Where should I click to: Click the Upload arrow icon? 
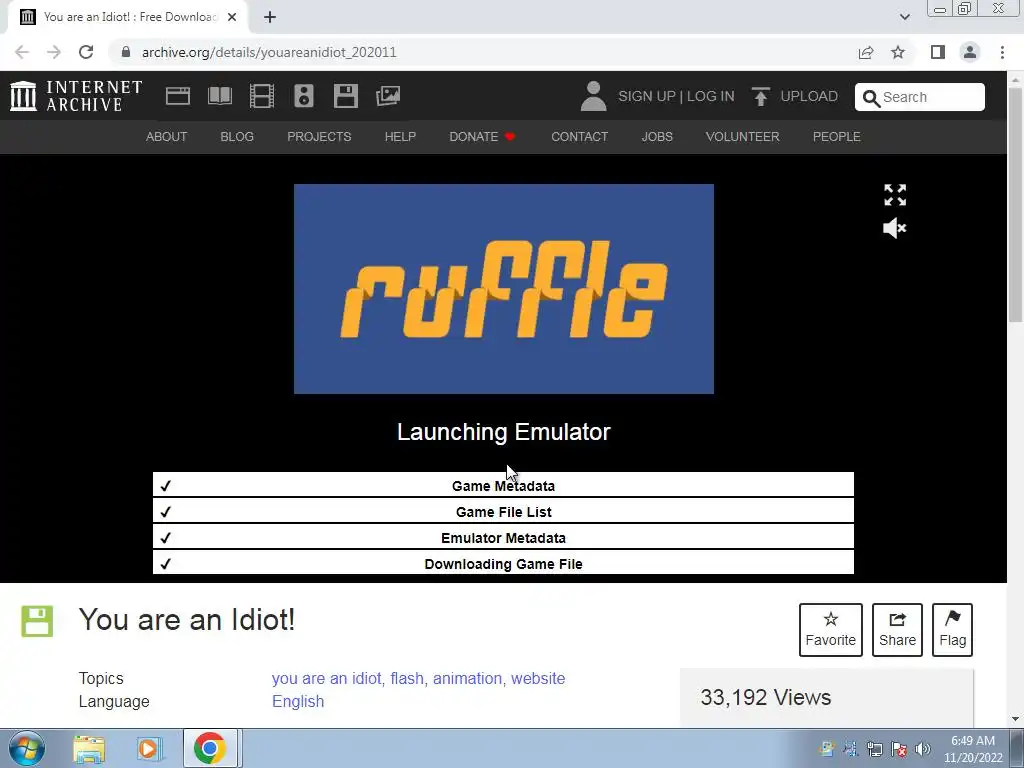point(760,97)
